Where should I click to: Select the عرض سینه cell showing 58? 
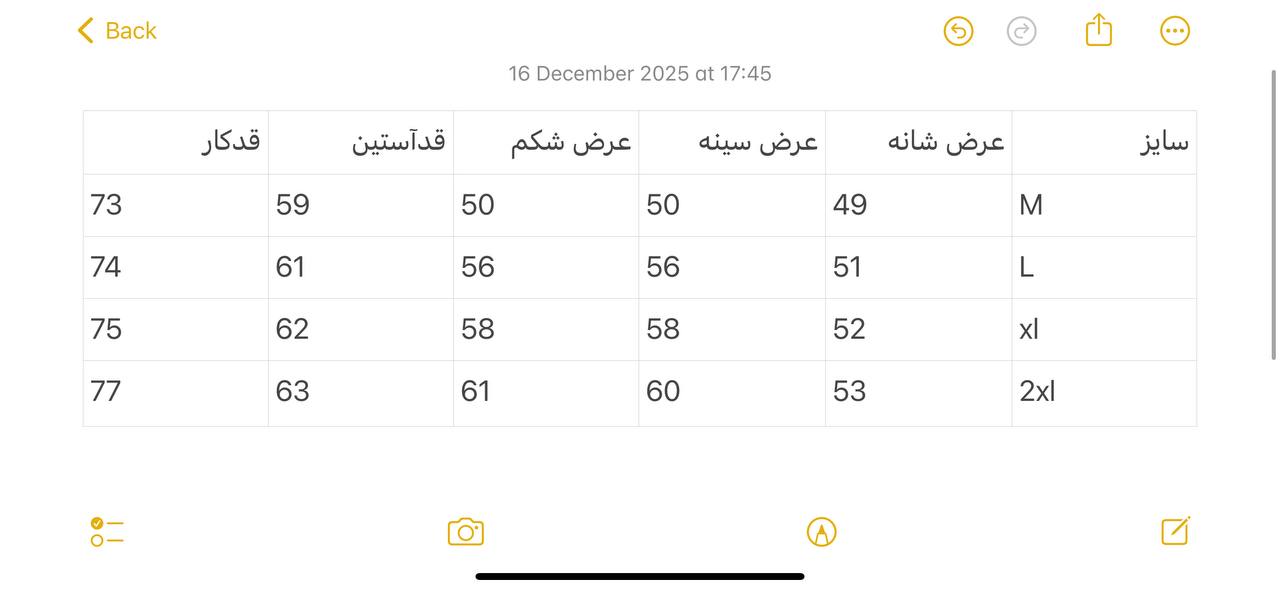pos(731,329)
